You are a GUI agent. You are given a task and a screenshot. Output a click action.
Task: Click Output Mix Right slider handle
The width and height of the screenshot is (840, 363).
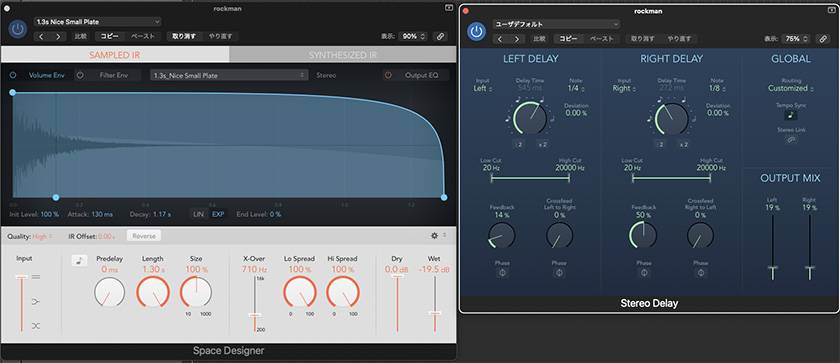coord(809,268)
